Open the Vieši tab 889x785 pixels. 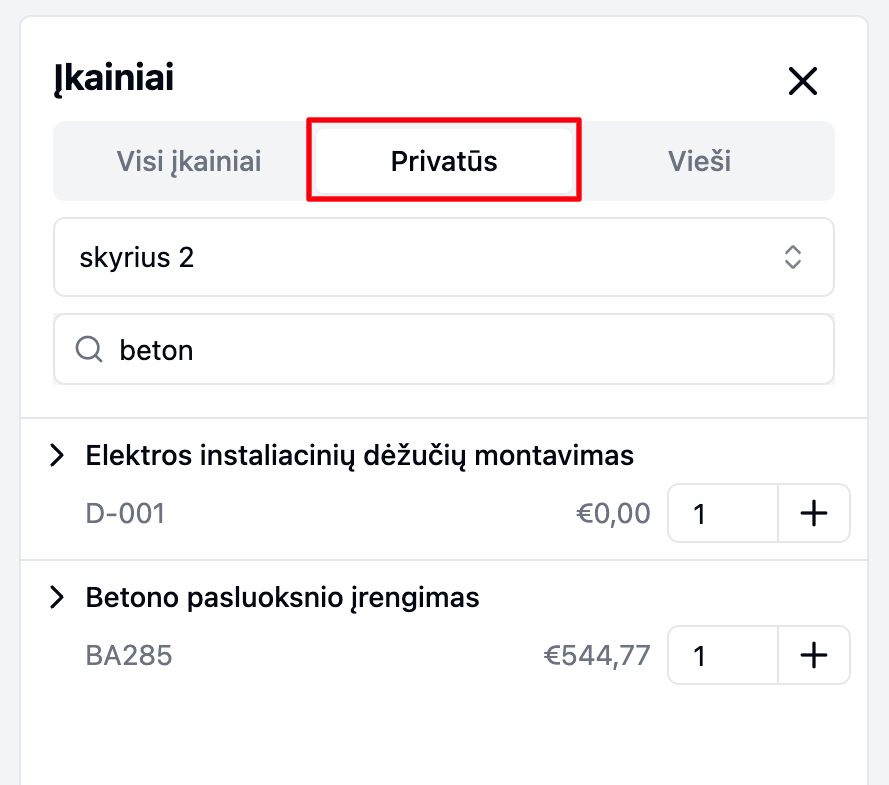tap(699, 161)
